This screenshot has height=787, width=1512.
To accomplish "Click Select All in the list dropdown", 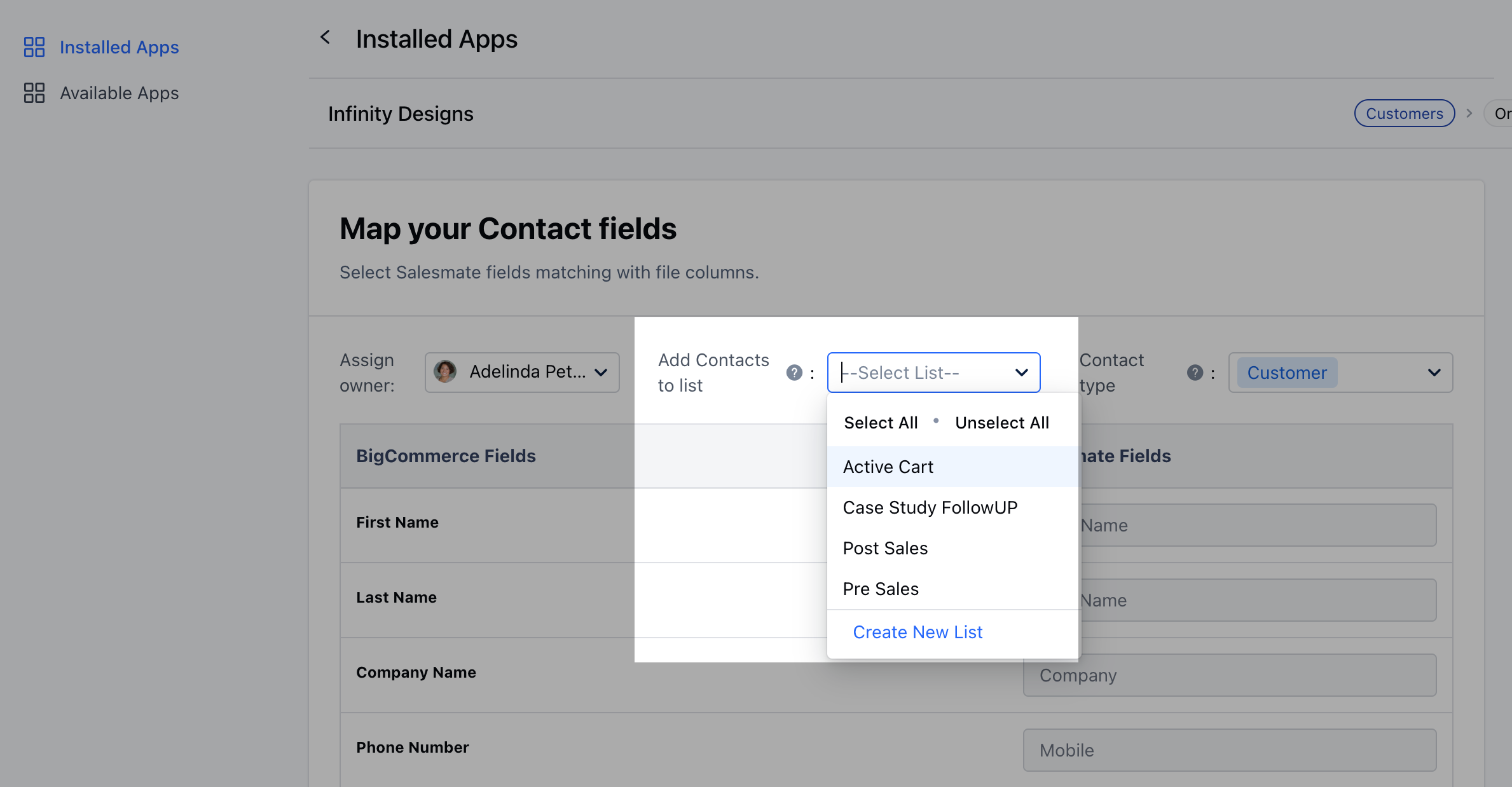I will coord(881,423).
